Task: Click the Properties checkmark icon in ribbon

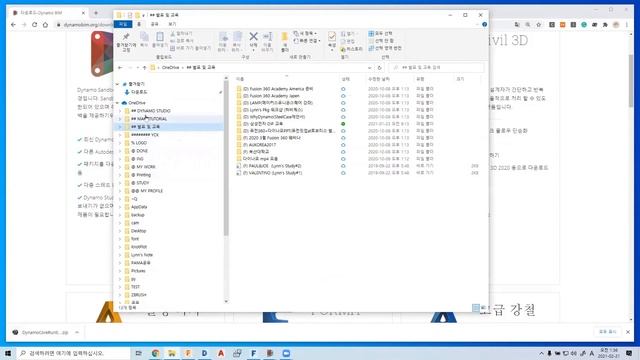Action: 332,37
